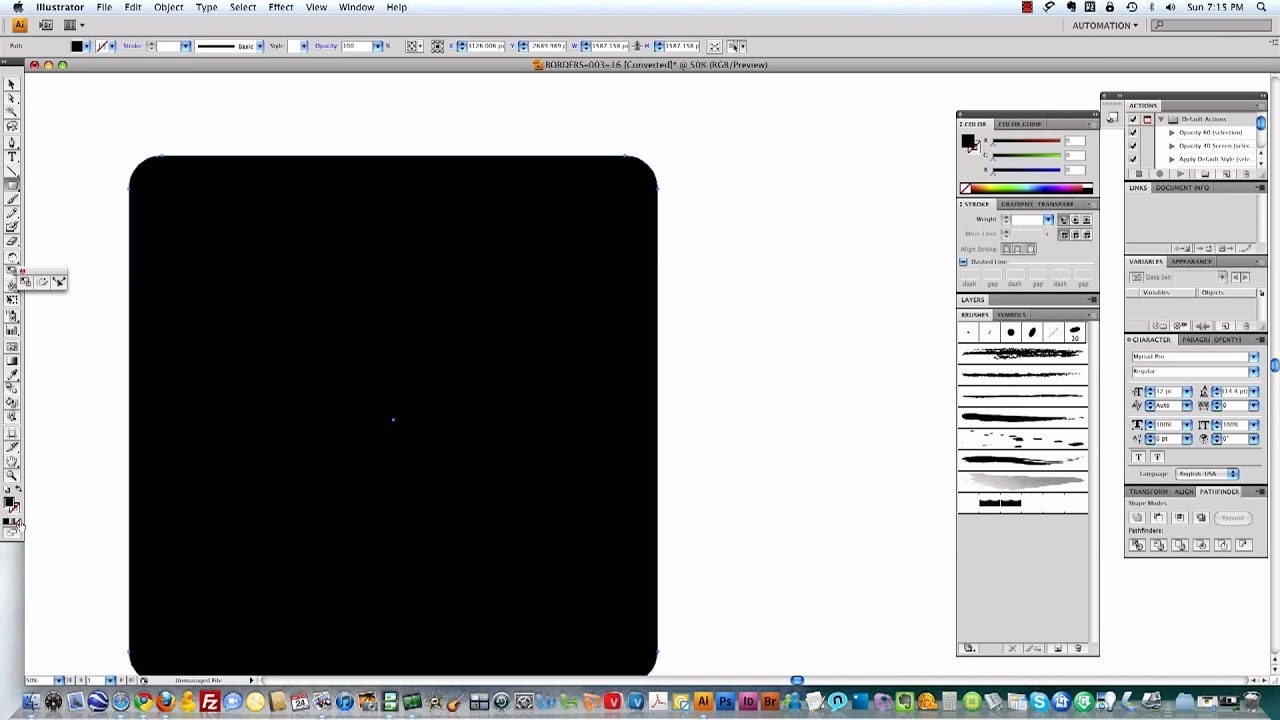Select the Magic Wand tool
1280x720 pixels.
tap(12, 112)
